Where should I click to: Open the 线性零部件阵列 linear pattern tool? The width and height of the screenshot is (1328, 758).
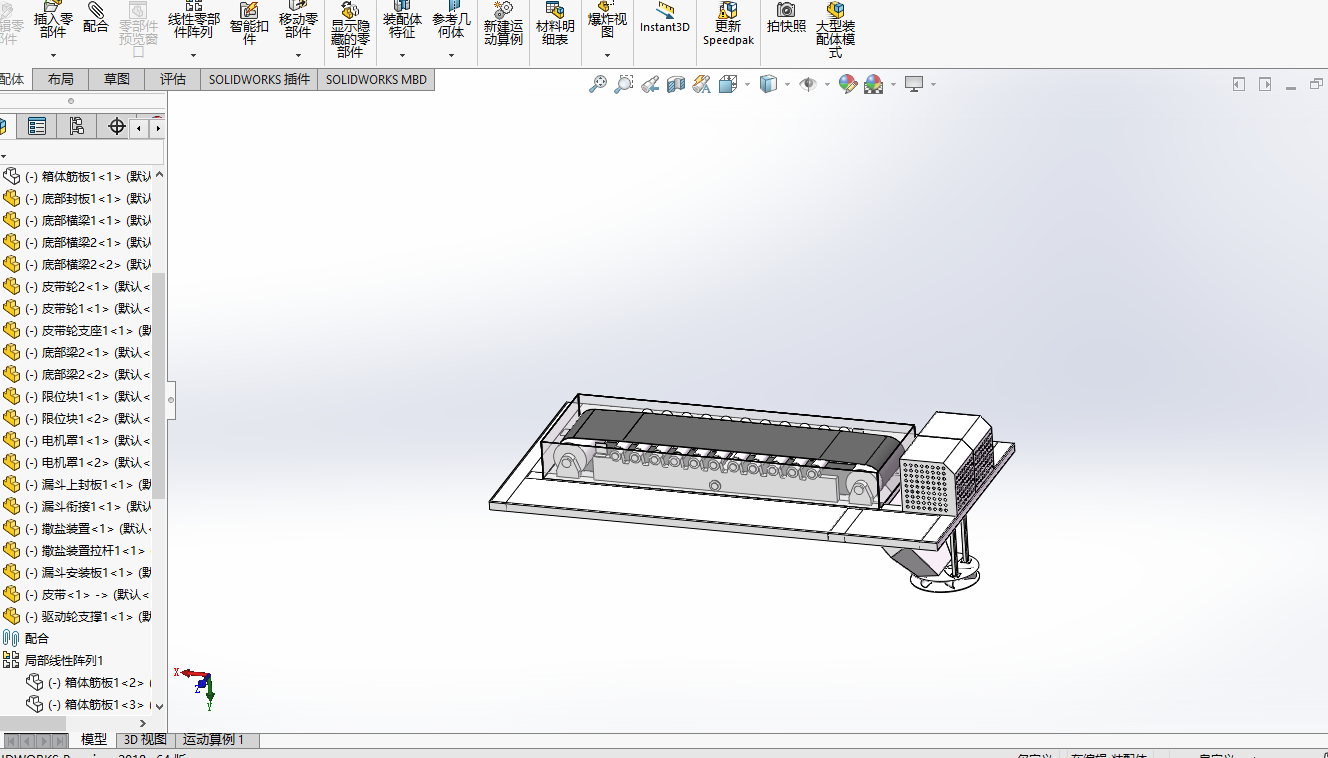[193, 20]
